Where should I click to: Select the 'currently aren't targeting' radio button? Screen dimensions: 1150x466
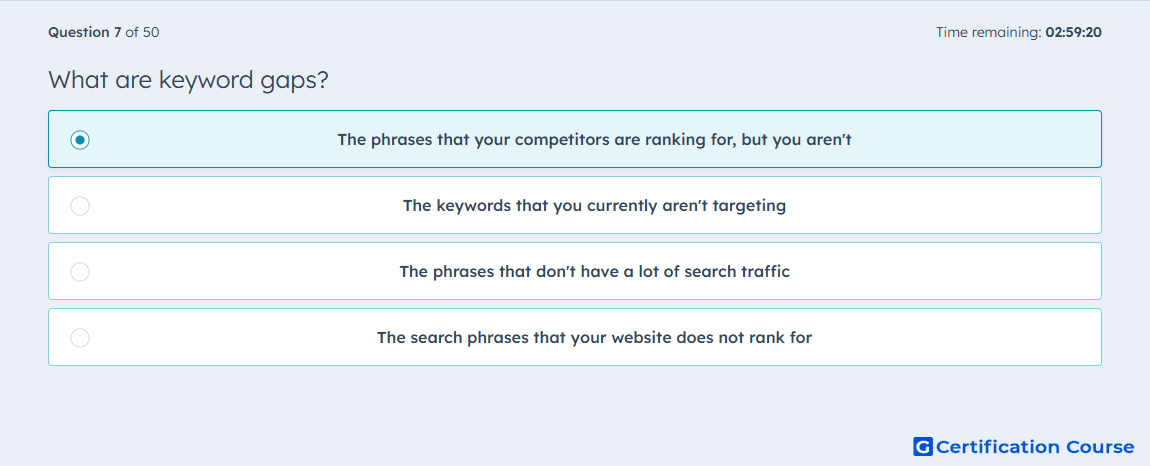tap(80, 205)
